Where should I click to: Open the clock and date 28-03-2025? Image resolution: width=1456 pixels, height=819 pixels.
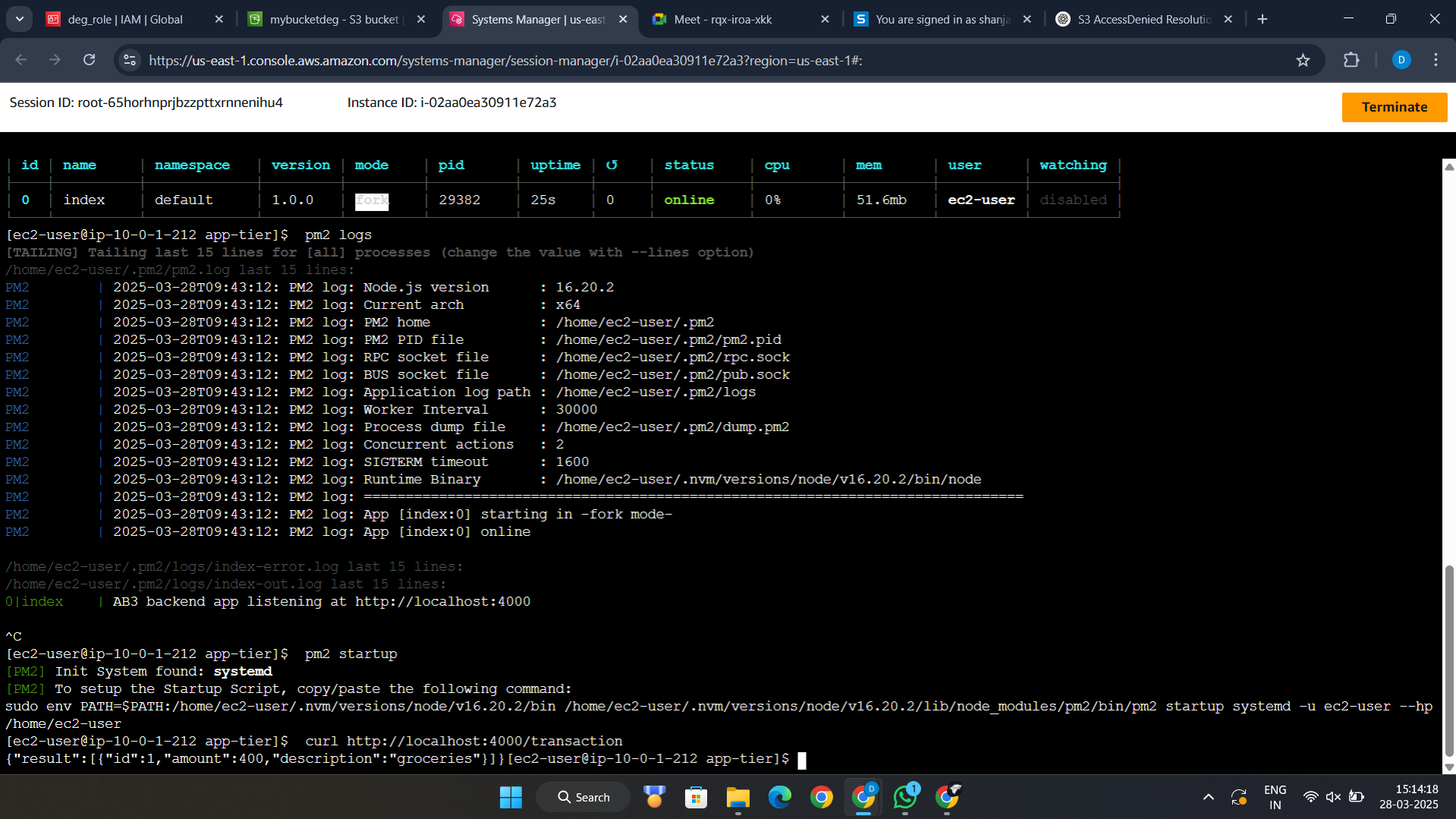tap(1408, 798)
